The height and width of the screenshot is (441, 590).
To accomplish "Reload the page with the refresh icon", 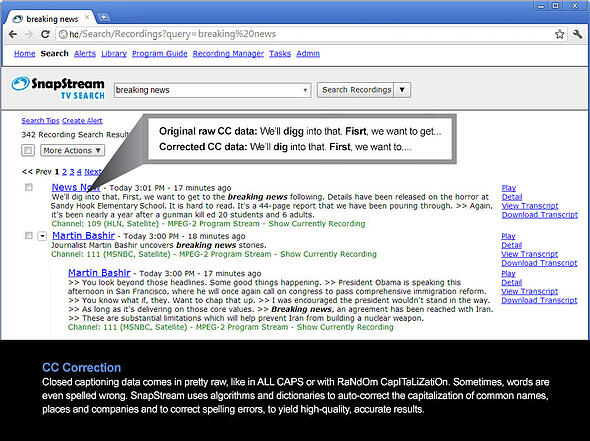I will click(x=45, y=34).
